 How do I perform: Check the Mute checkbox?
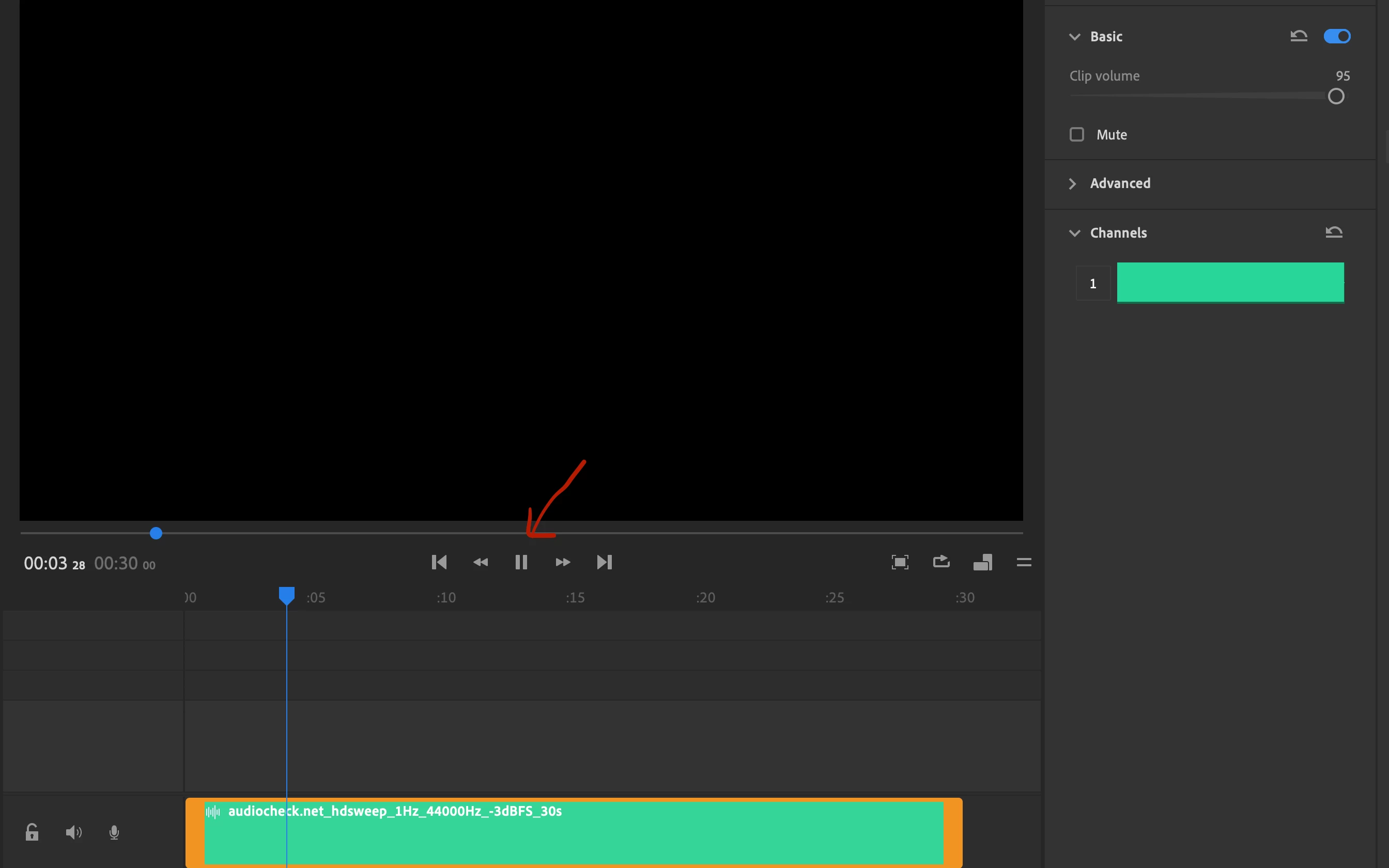[x=1077, y=134]
